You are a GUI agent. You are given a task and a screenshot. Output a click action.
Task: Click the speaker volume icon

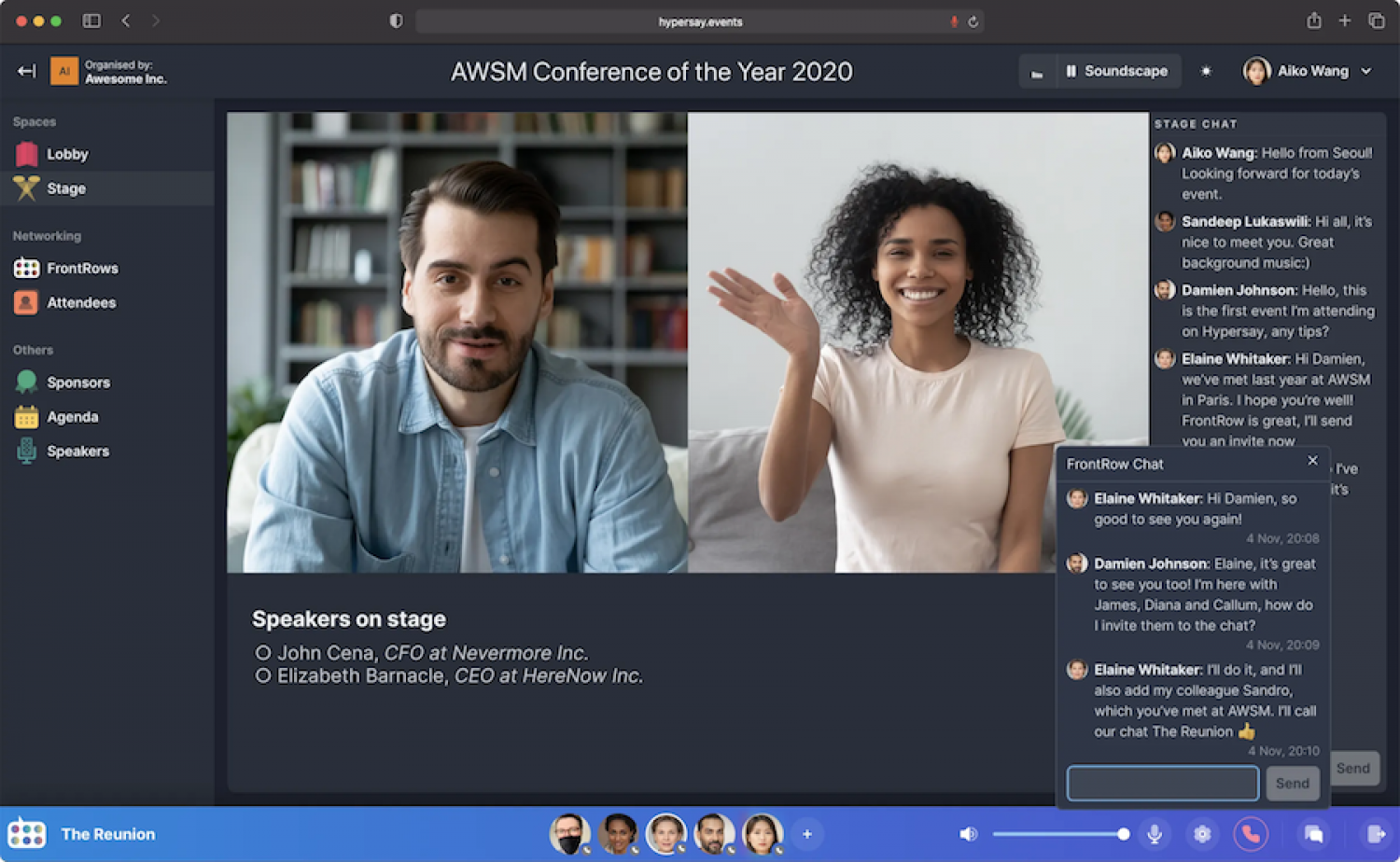[968, 834]
